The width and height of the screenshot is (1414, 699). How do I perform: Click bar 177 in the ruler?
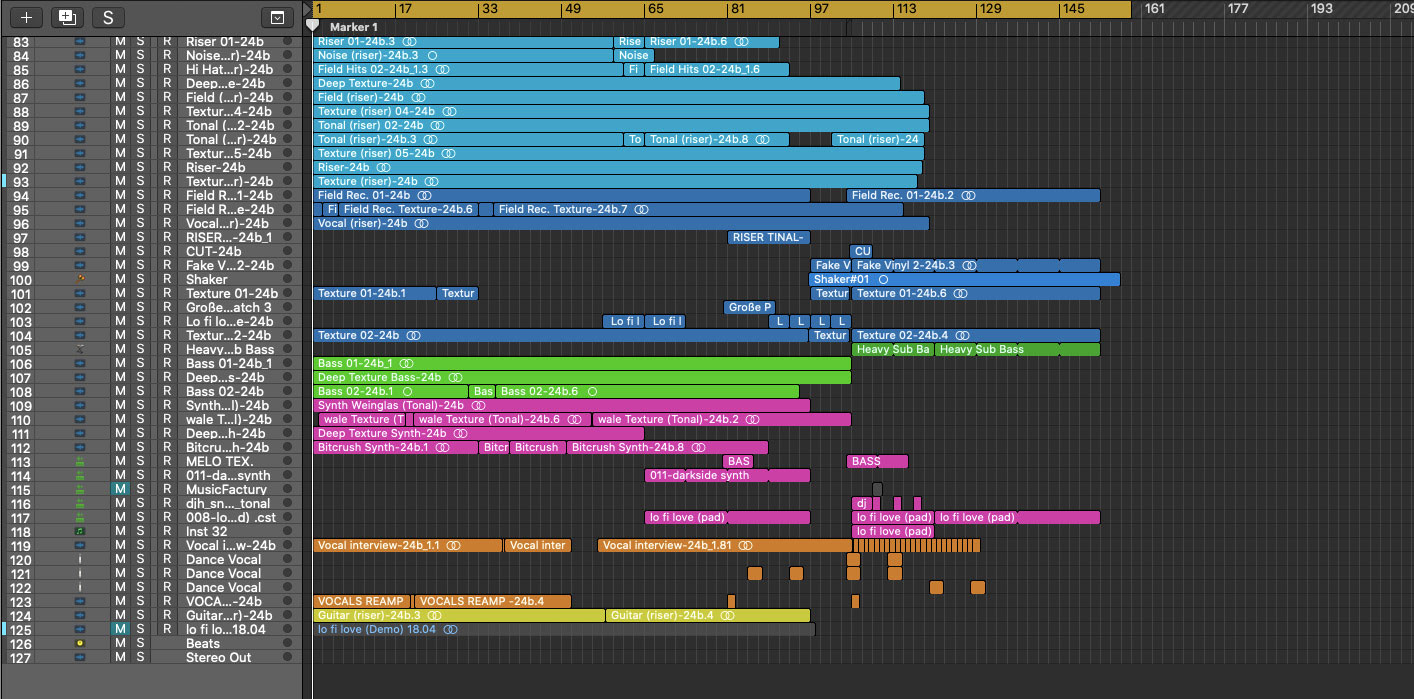click(x=1238, y=9)
